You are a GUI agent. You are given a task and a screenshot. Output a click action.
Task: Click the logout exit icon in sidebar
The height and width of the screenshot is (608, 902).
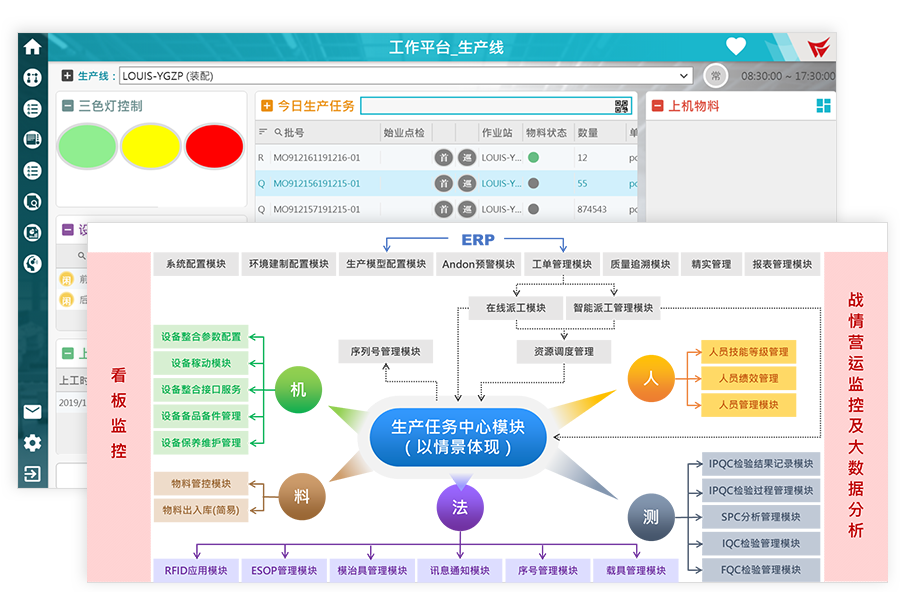[x=32, y=474]
